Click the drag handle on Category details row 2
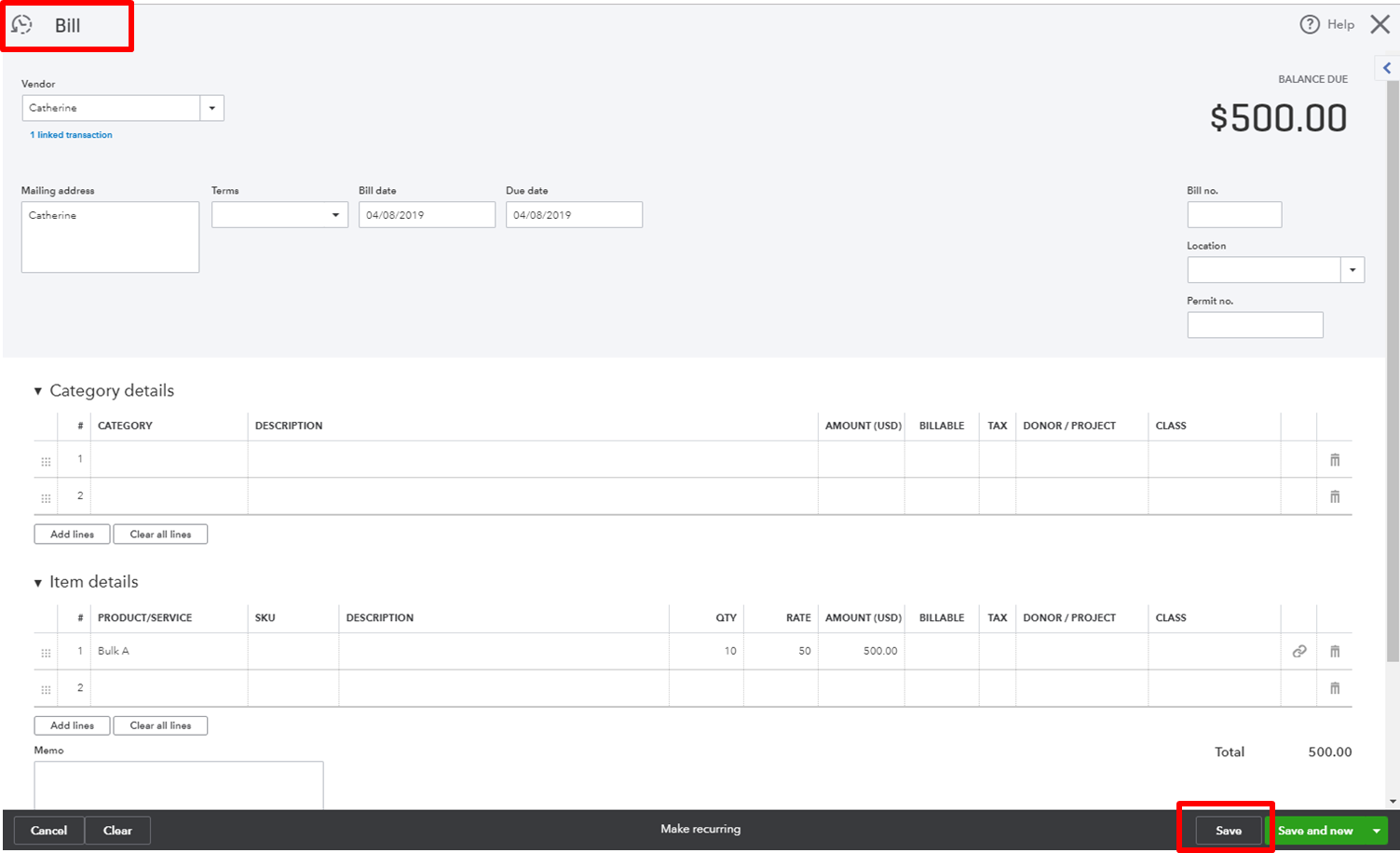This screenshot has width=1400, height=853. tap(46, 497)
